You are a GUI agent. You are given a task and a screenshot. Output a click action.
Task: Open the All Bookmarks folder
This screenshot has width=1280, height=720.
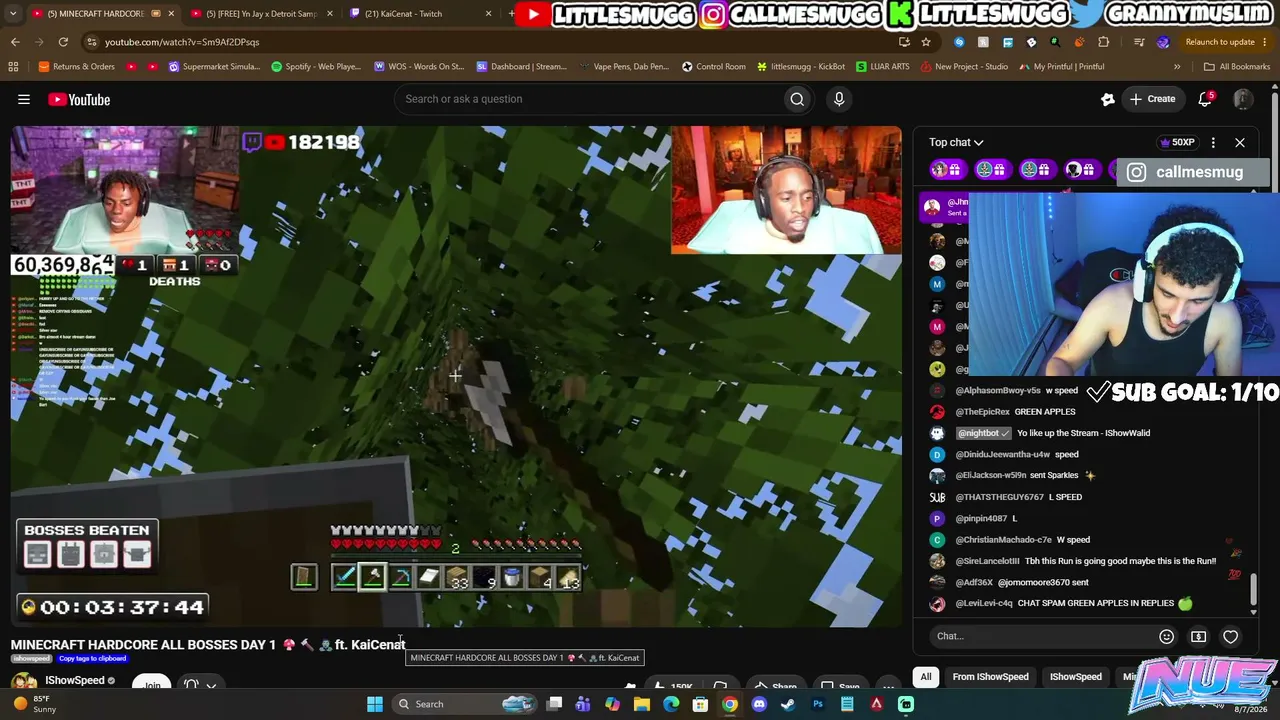[x=1237, y=67]
